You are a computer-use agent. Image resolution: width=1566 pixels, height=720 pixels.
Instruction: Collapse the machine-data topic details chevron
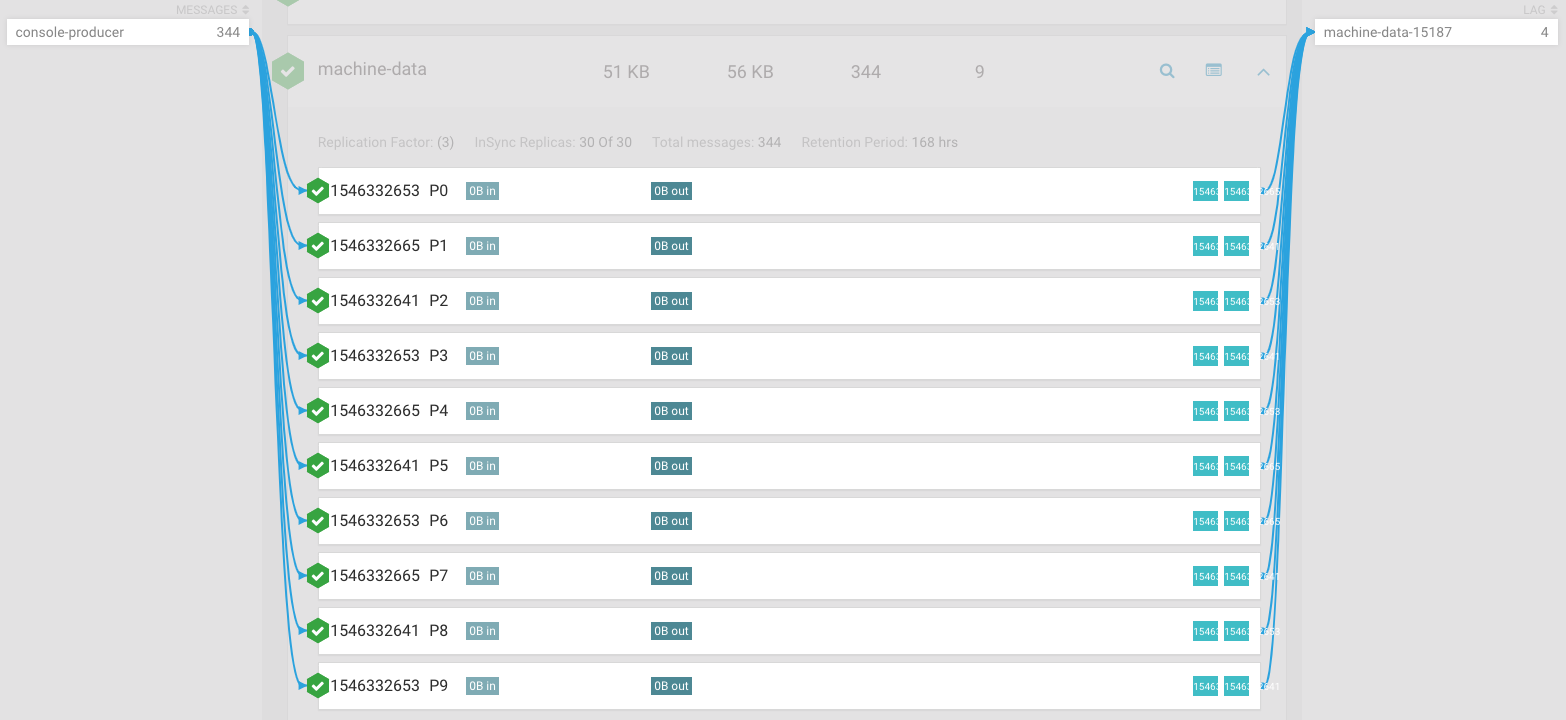tap(1263, 72)
